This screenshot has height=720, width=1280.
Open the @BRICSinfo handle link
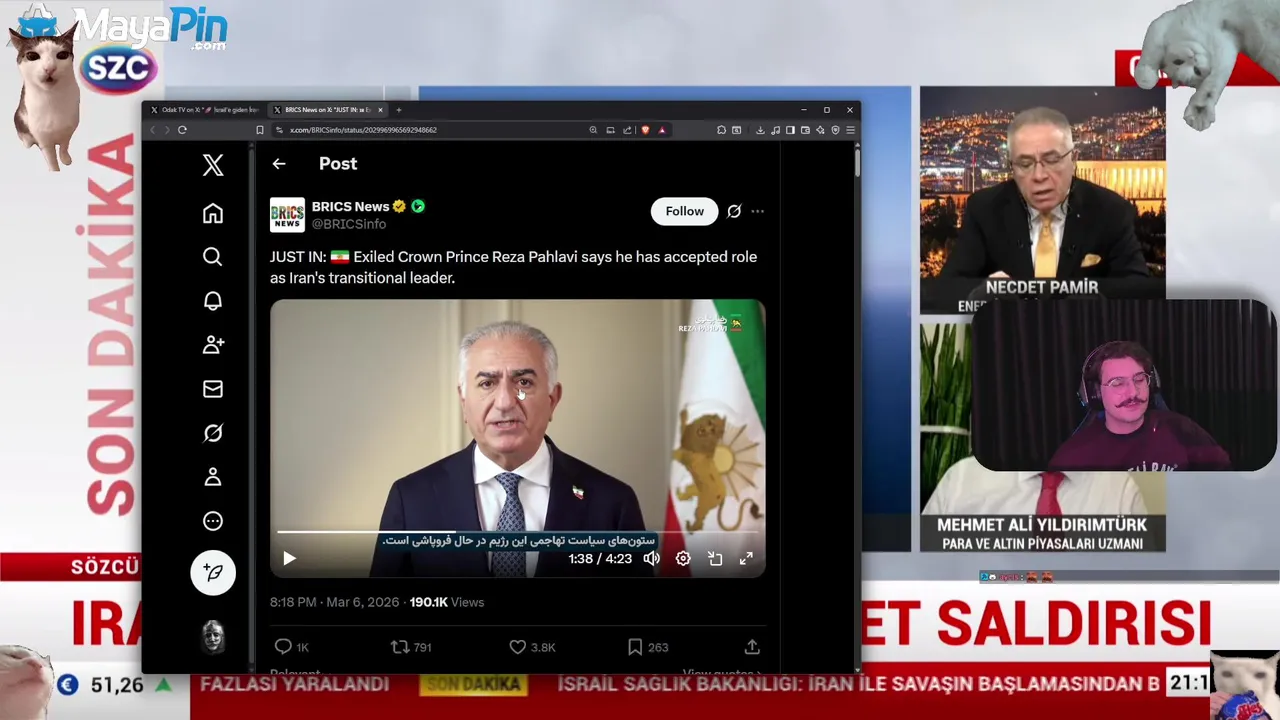(x=349, y=224)
